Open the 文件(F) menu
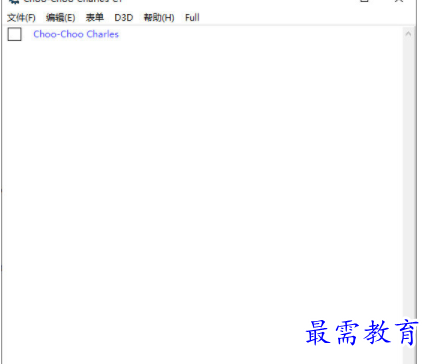 [21, 18]
